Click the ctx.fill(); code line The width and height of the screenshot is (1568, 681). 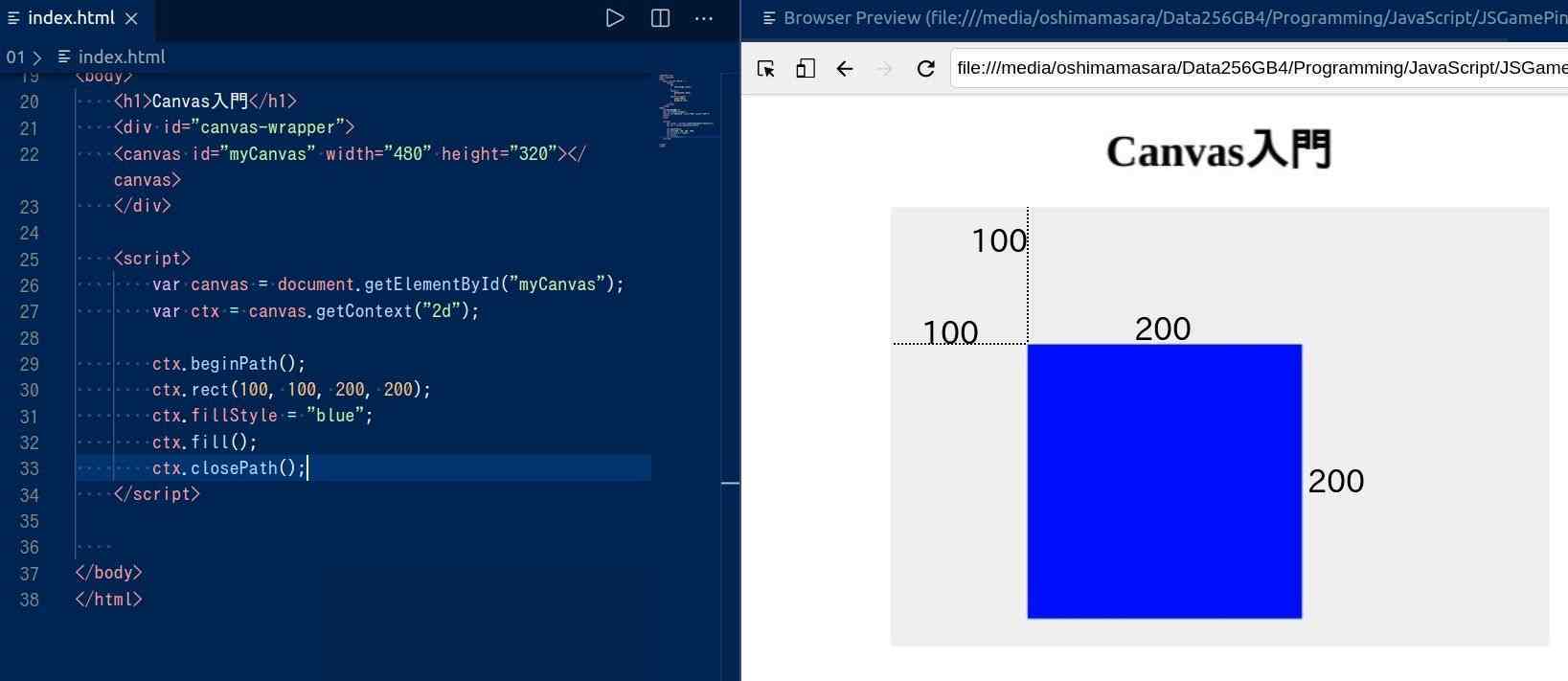pos(205,443)
